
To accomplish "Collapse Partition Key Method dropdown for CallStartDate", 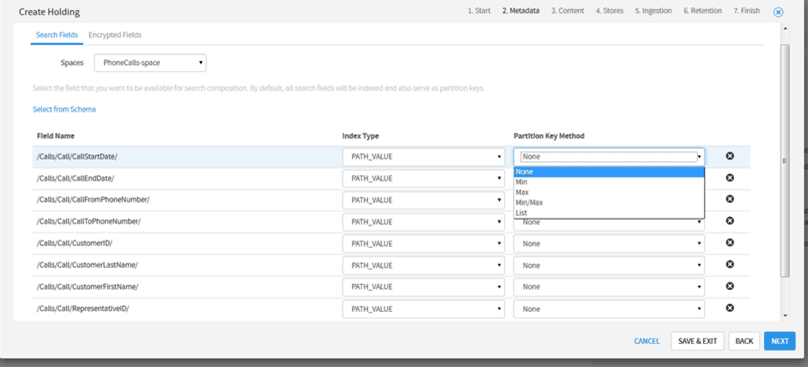I will (609, 157).
